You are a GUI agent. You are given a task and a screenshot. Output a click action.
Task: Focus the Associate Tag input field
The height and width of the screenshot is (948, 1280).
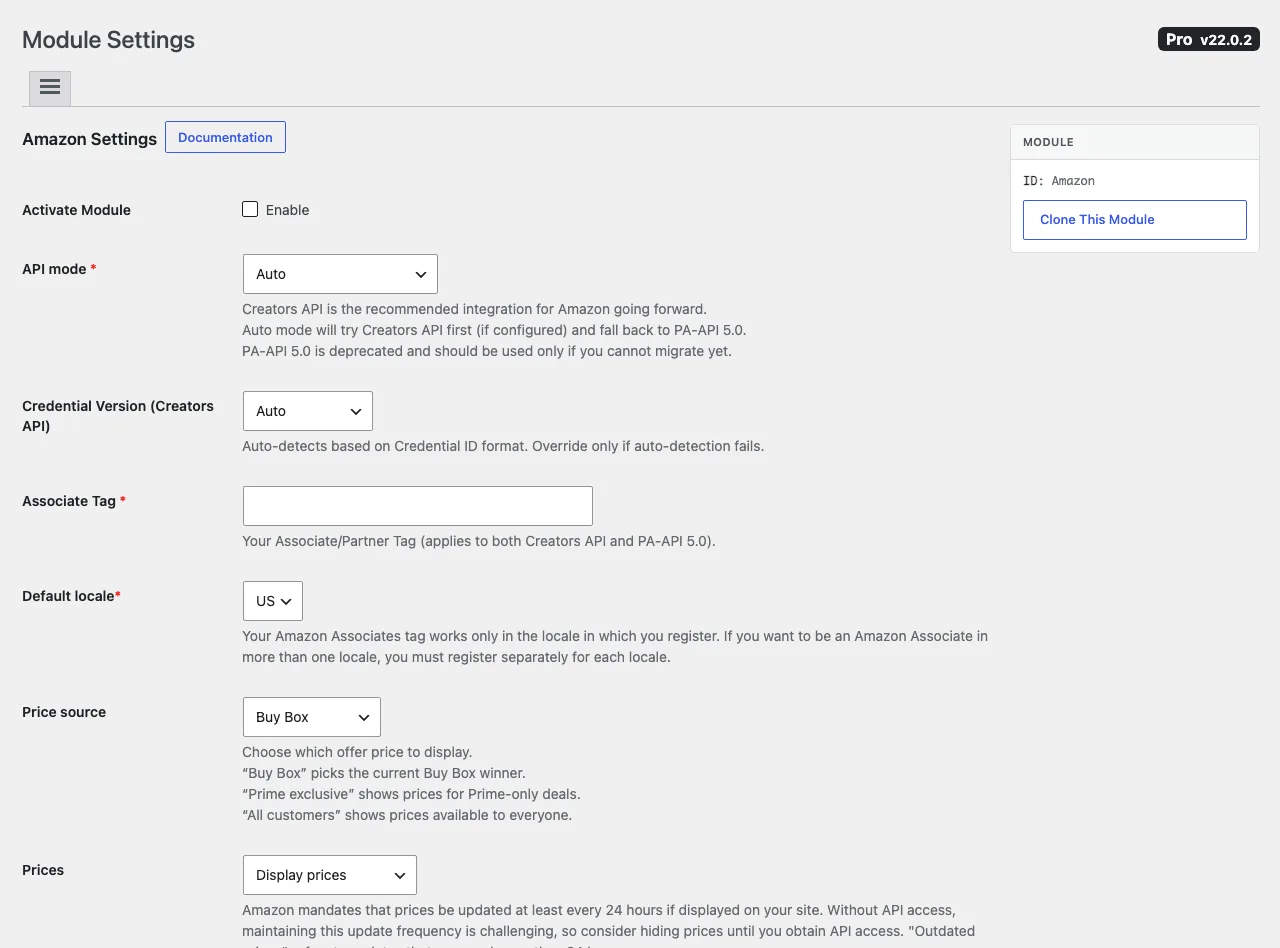tap(418, 506)
